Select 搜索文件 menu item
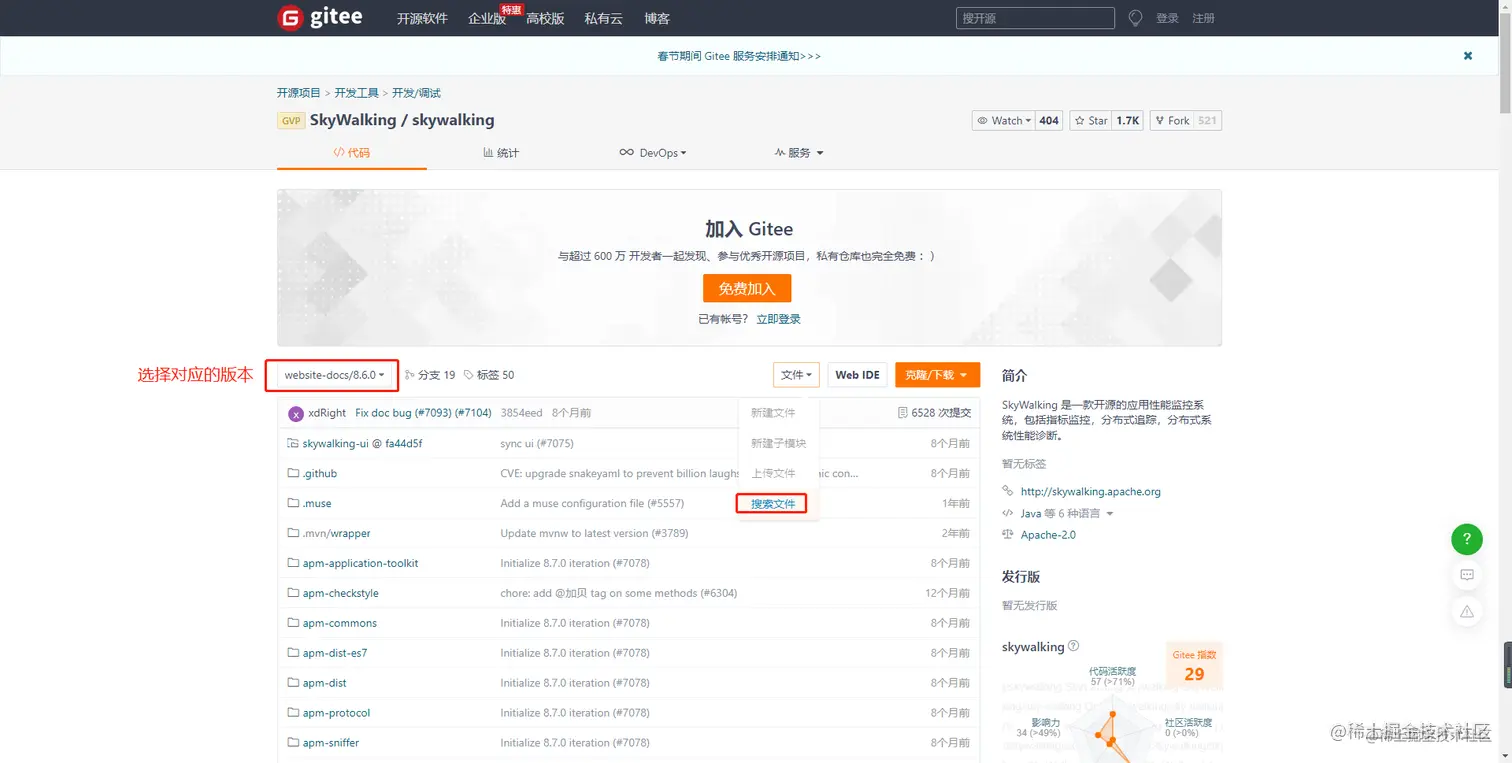The height and width of the screenshot is (763, 1512). tap(773, 504)
